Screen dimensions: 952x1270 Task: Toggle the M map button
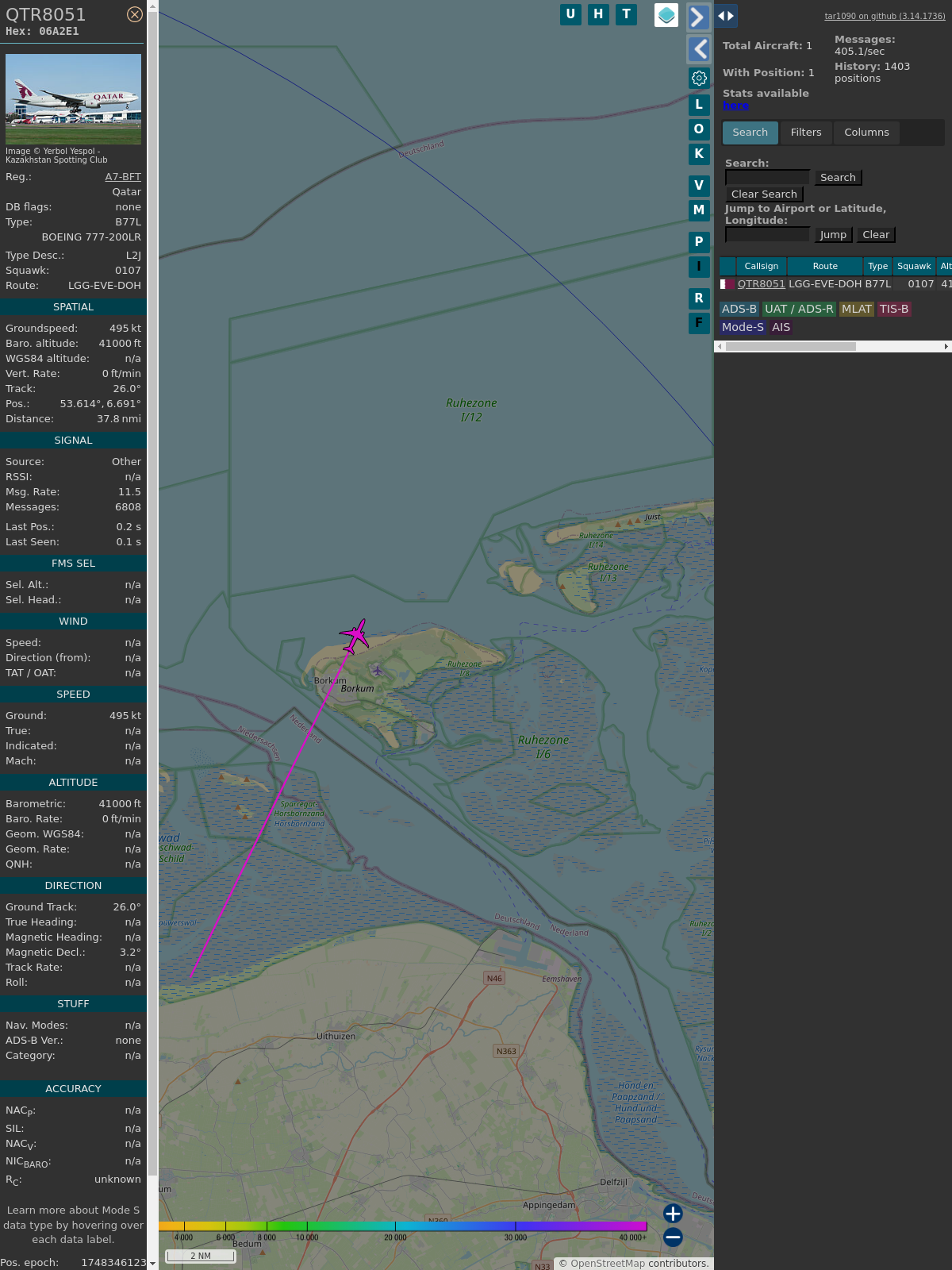coord(699,210)
